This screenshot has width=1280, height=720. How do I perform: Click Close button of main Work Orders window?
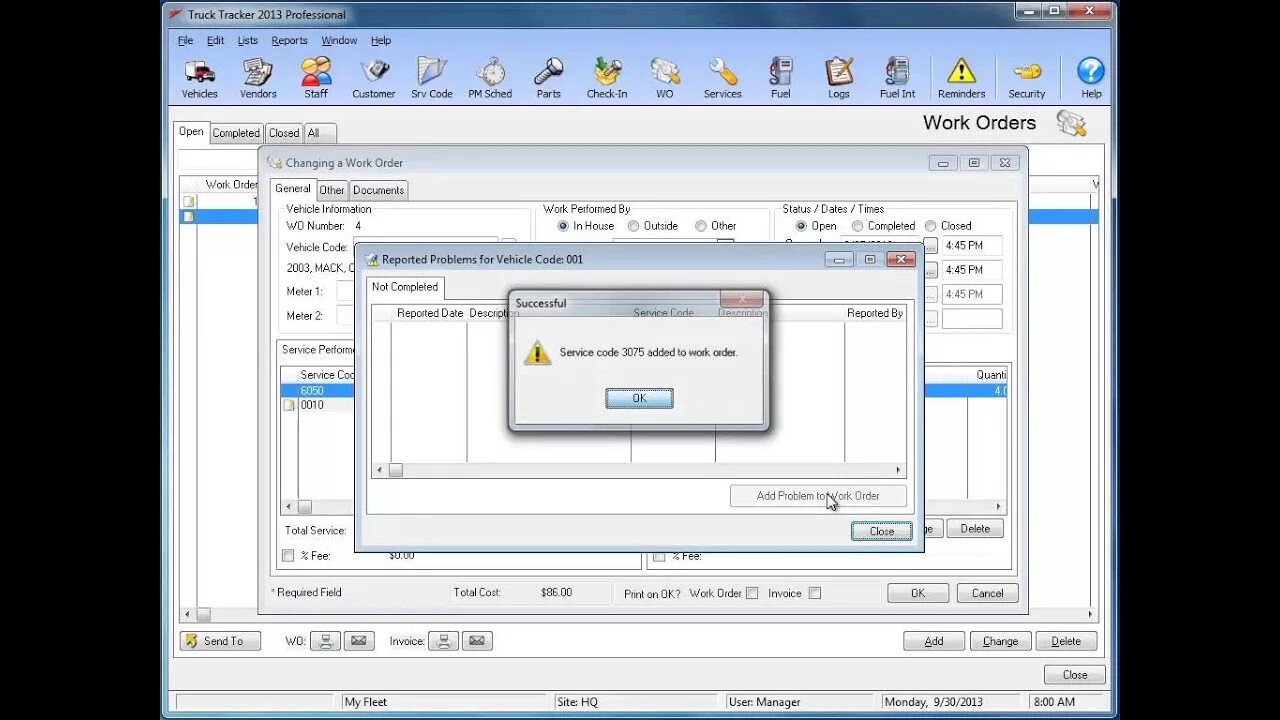(1075, 675)
